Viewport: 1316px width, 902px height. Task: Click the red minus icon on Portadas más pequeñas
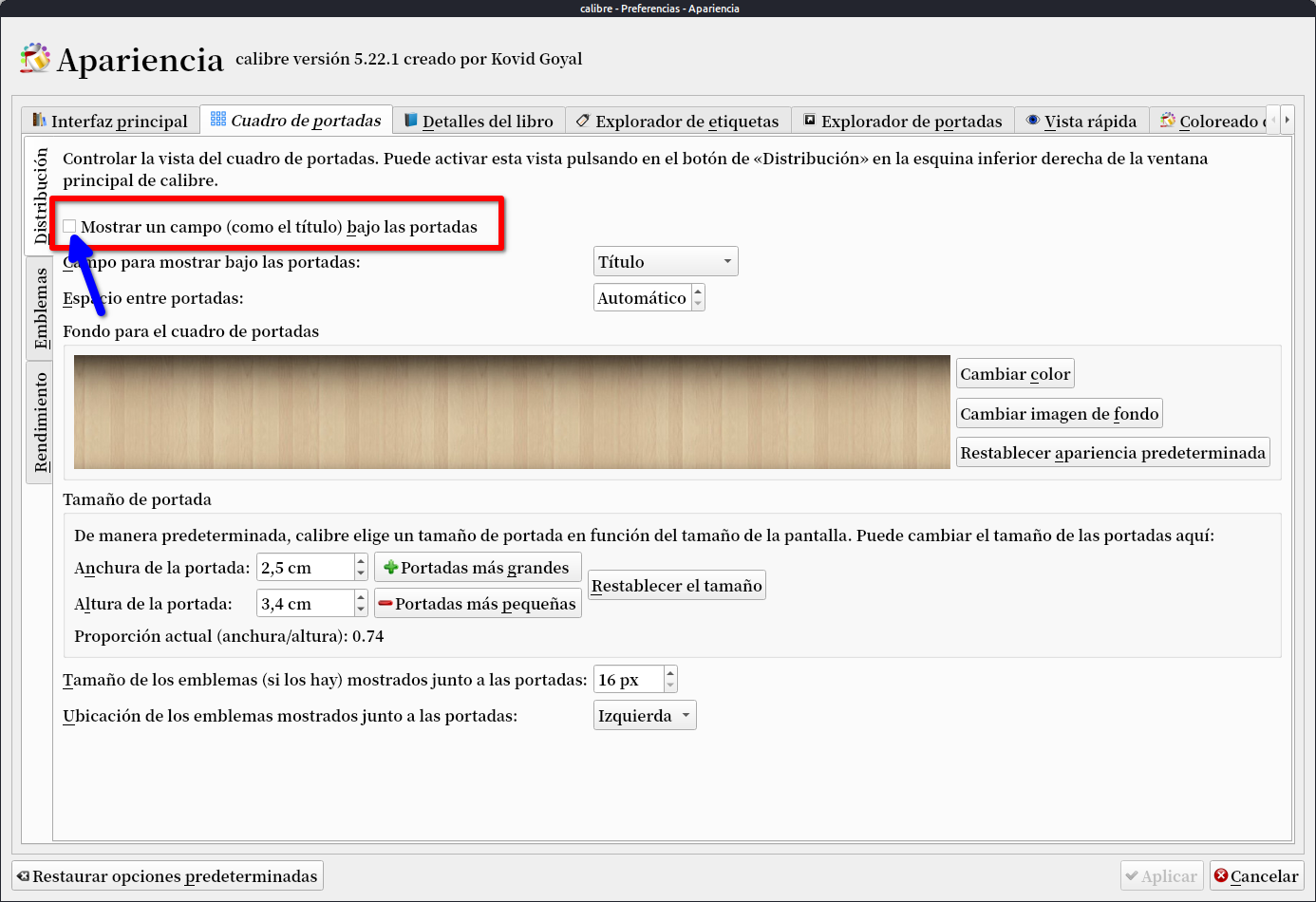point(385,604)
